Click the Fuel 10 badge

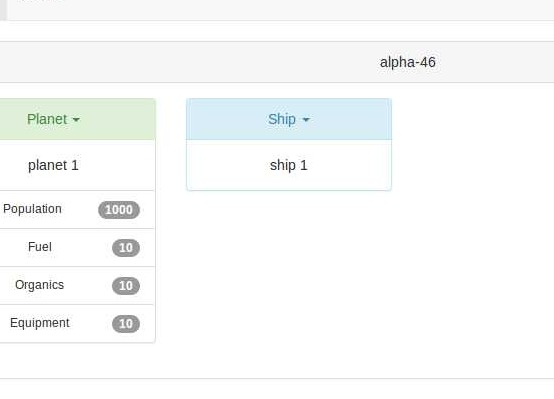pos(126,248)
